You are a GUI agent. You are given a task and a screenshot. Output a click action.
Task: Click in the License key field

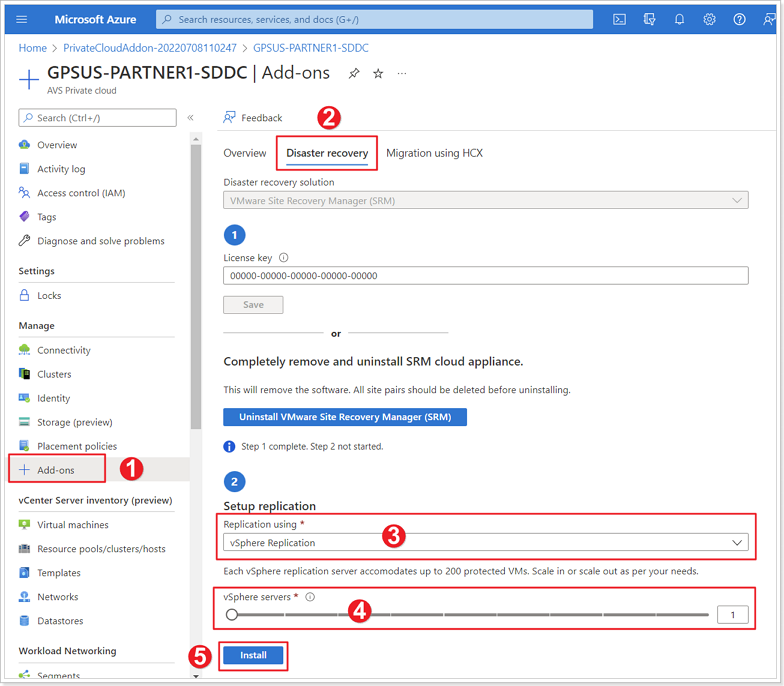[x=486, y=276]
